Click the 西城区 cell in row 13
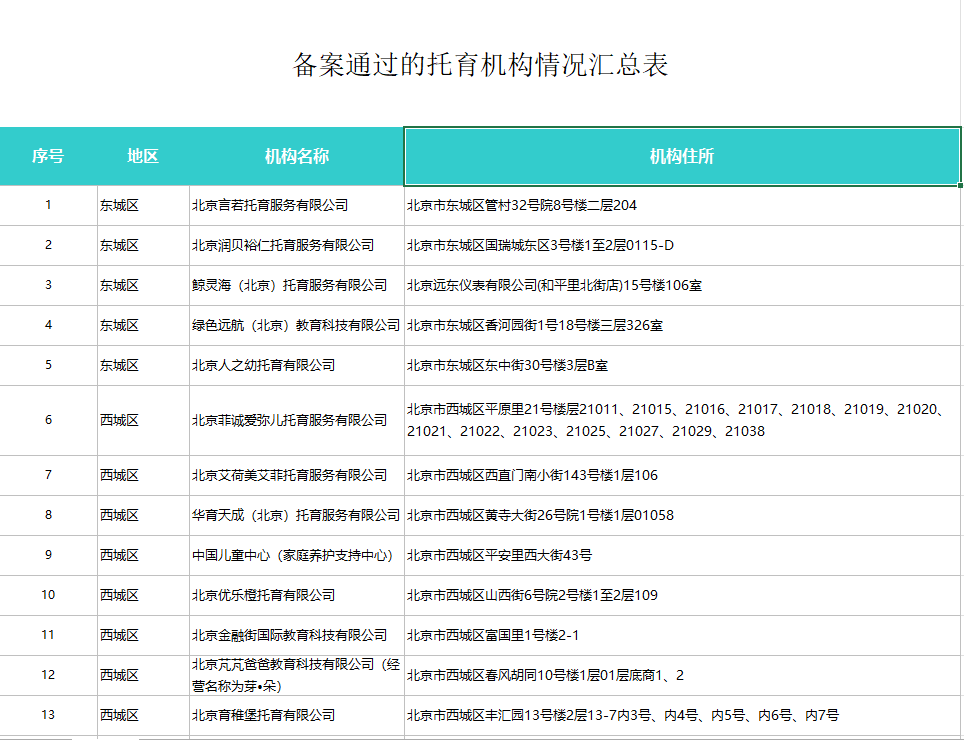This screenshot has height=740, width=964. (119, 715)
